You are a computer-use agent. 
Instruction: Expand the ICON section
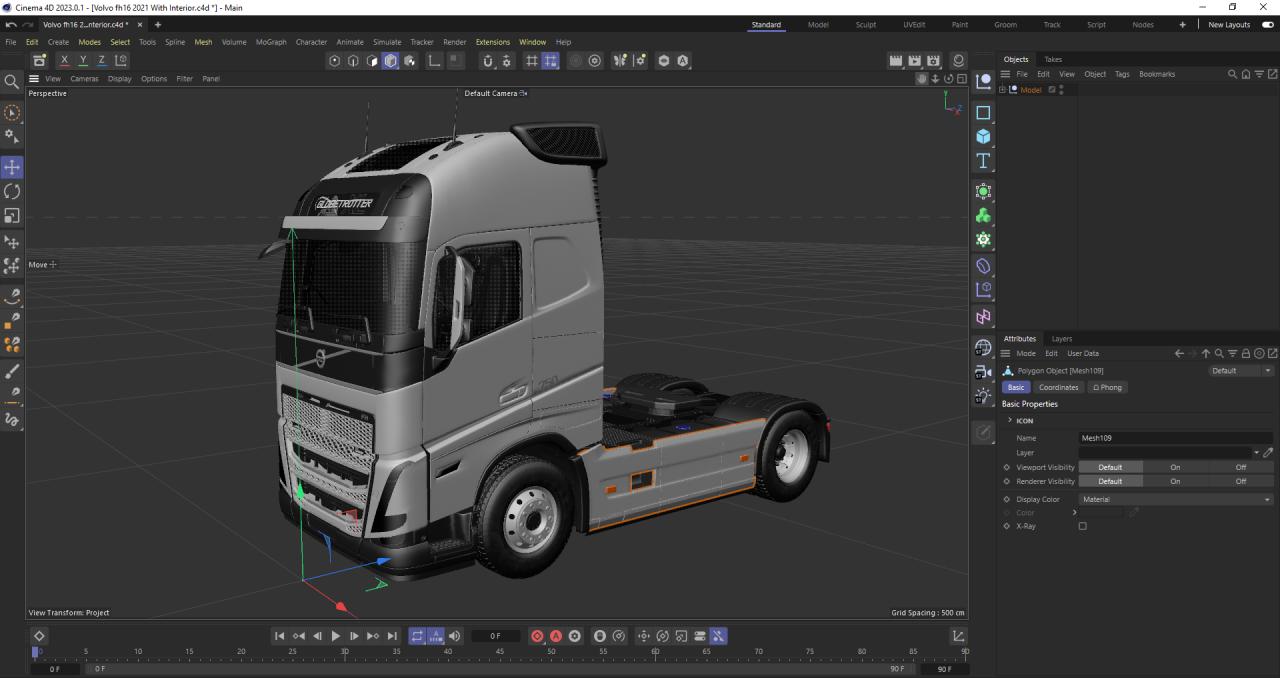click(x=1008, y=421)
